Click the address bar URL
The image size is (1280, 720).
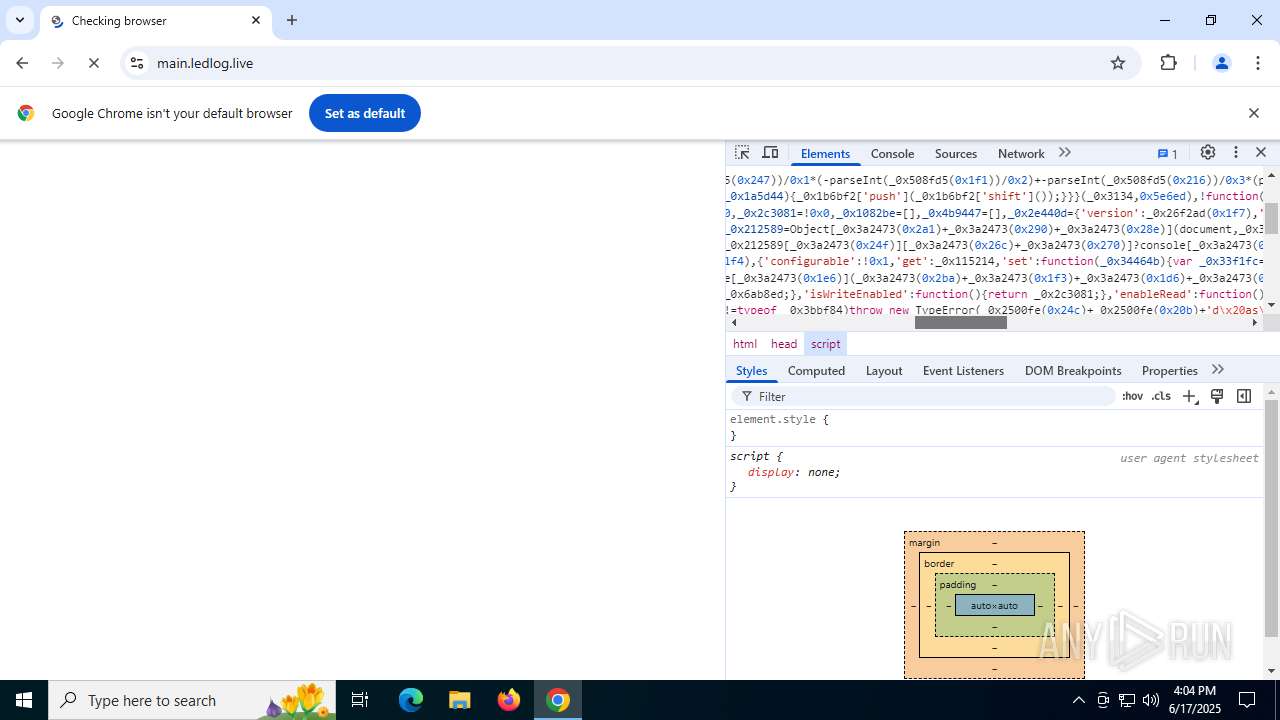205,63
